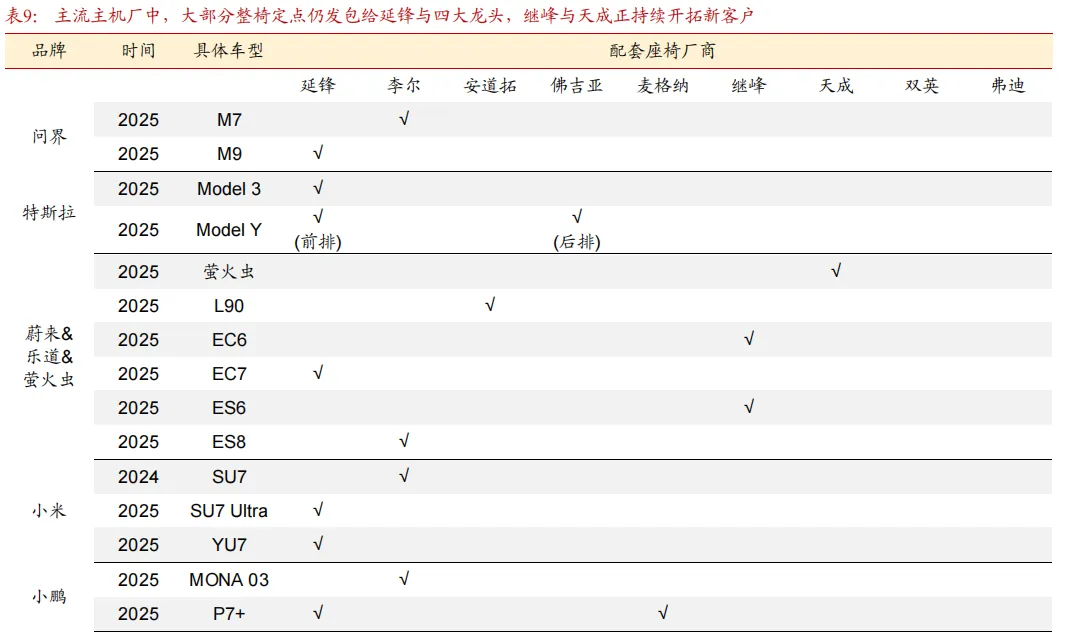1065x636 pixels.
Task: Click the 小鹏 brand cell
Action: click(49, 597)
